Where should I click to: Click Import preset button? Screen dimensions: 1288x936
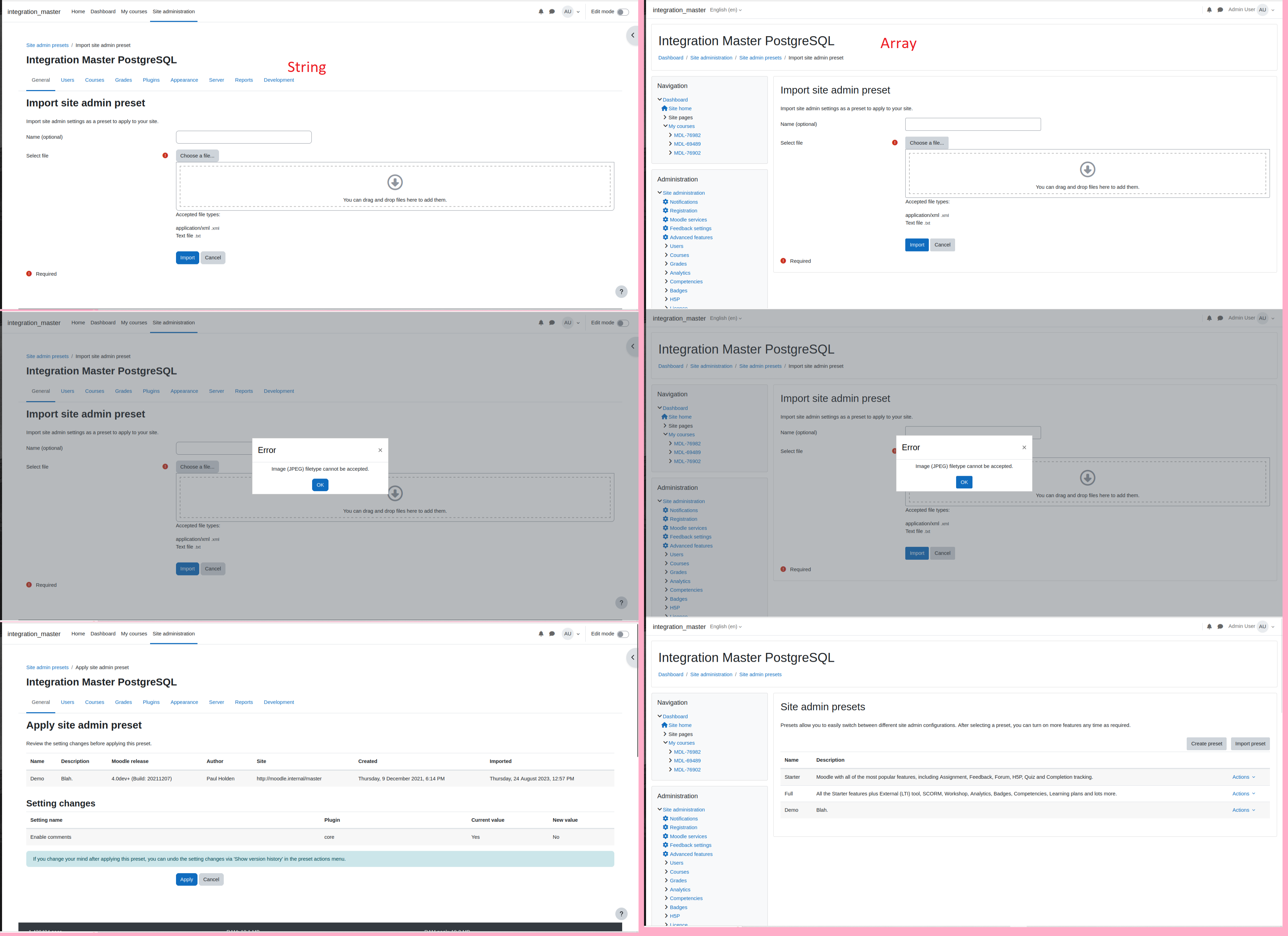click(1250, 744)
